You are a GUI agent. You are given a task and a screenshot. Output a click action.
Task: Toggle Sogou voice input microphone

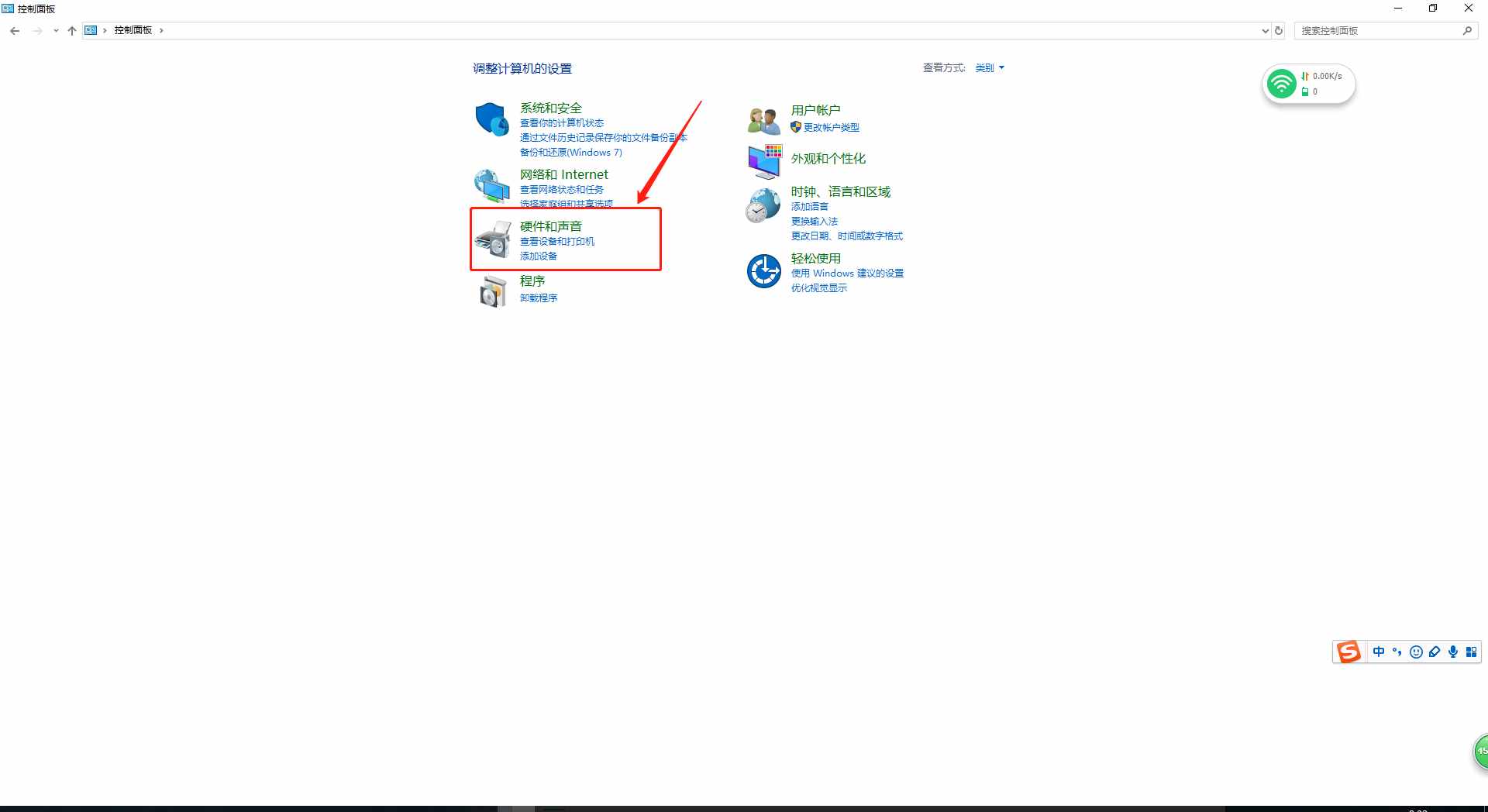(x=1452, y=652)
